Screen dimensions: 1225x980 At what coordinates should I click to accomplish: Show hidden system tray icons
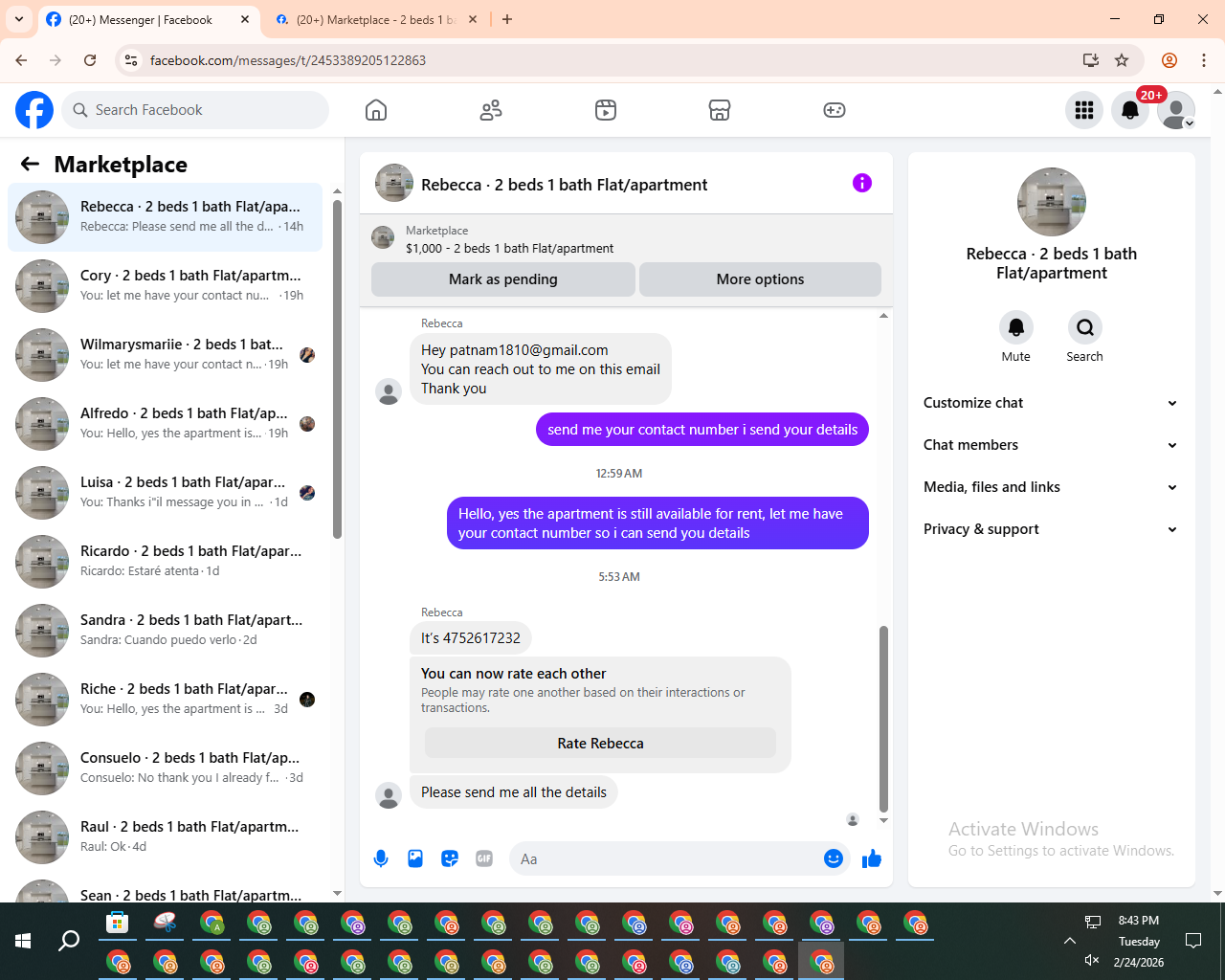pyautogui.click(x=1070, y=941)
